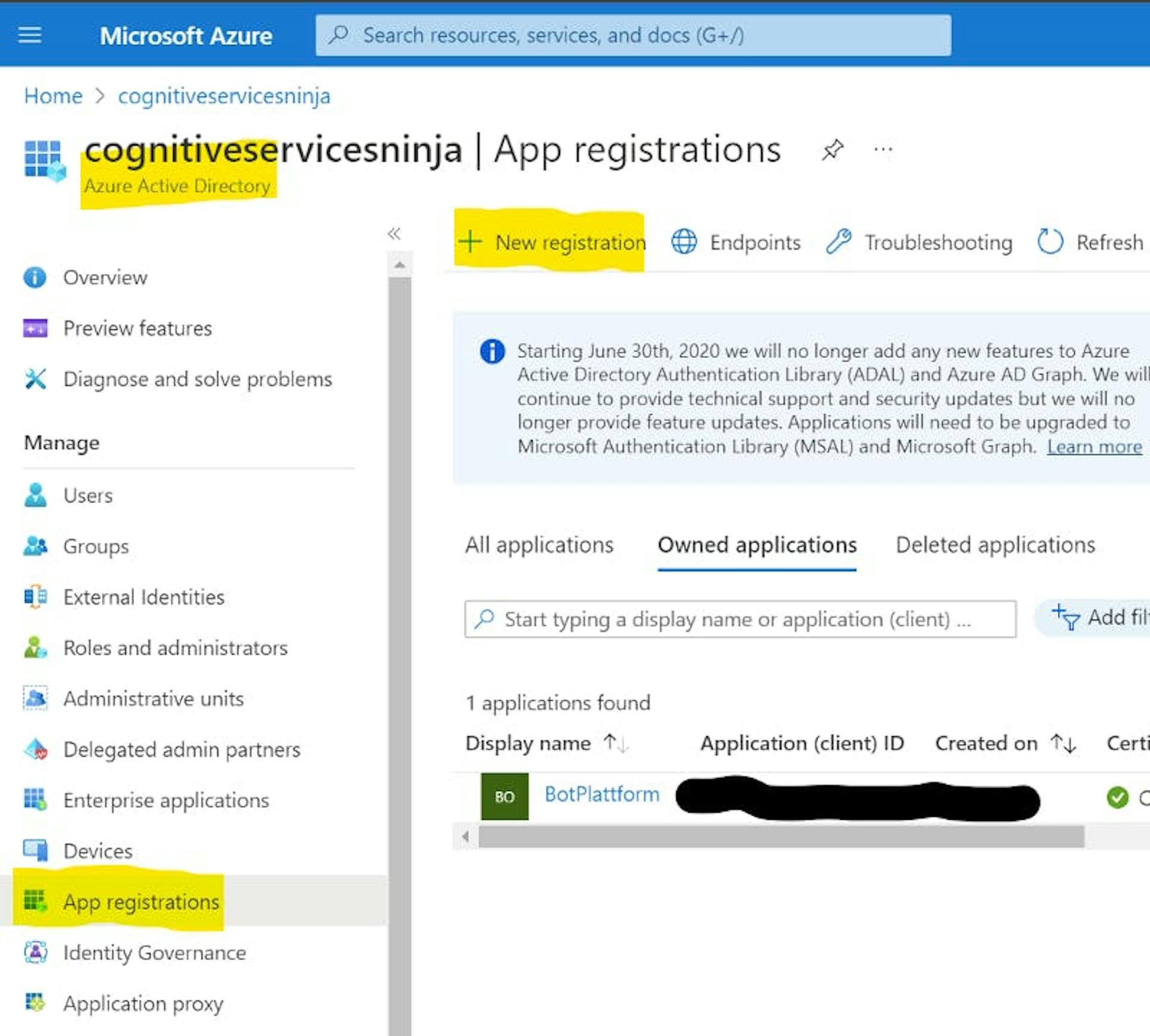Open Devices in the sidebar
Viewport: 1150px width, 1036px height.
pyautogui.click(x=98, y=851)
